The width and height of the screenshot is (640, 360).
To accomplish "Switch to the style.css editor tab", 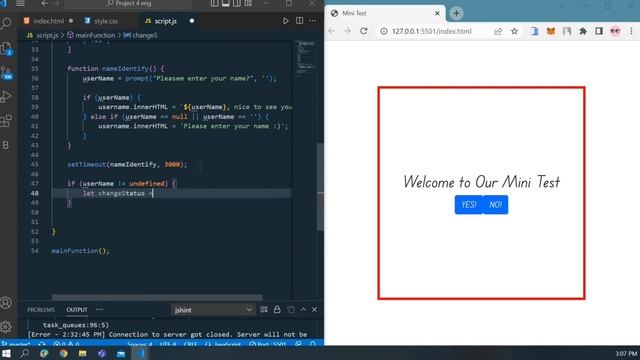I will [x=106, y=21].
